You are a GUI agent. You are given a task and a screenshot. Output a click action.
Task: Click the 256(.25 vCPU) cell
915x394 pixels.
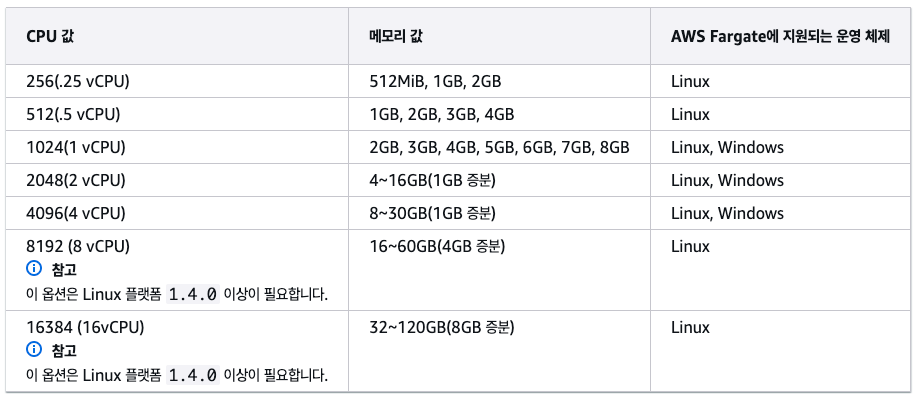coord(177,81)
